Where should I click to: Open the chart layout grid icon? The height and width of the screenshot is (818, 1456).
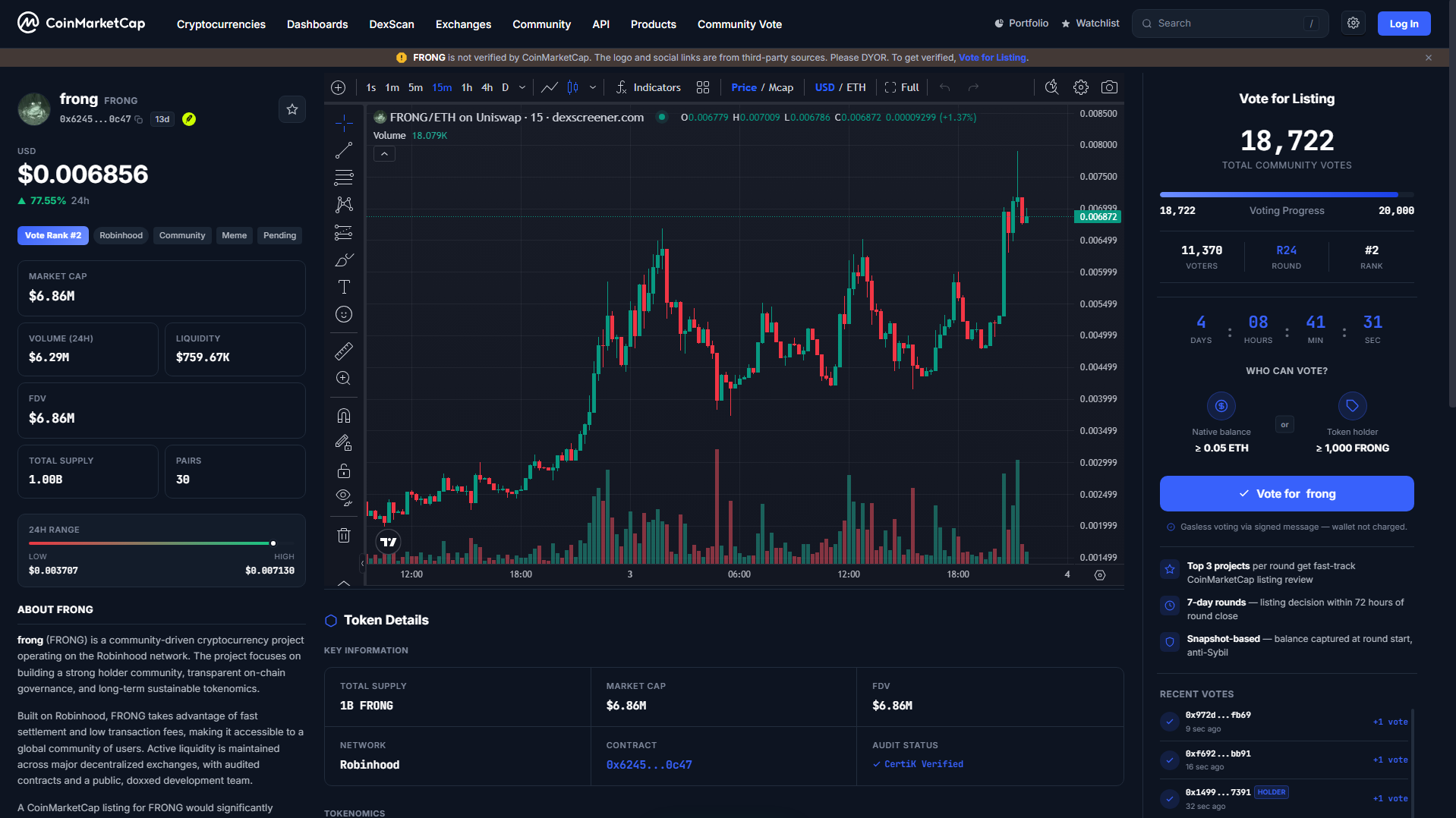pyautogui.click(x=703, y=87)
